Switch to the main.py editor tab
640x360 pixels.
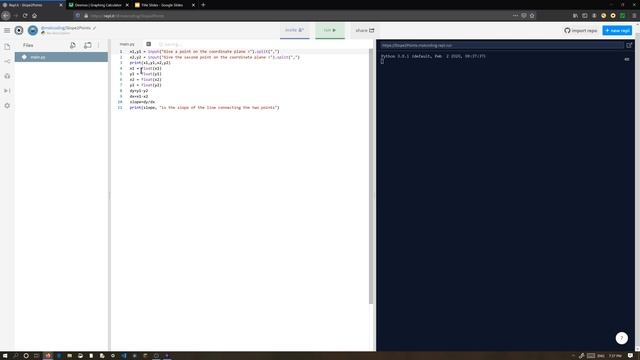pyautogui.click(x=127, y=44)
